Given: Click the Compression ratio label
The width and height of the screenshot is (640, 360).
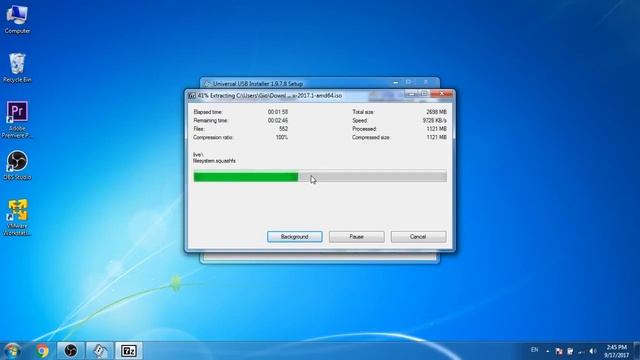Looking at the screenshot, I should (x=213, y=138).
